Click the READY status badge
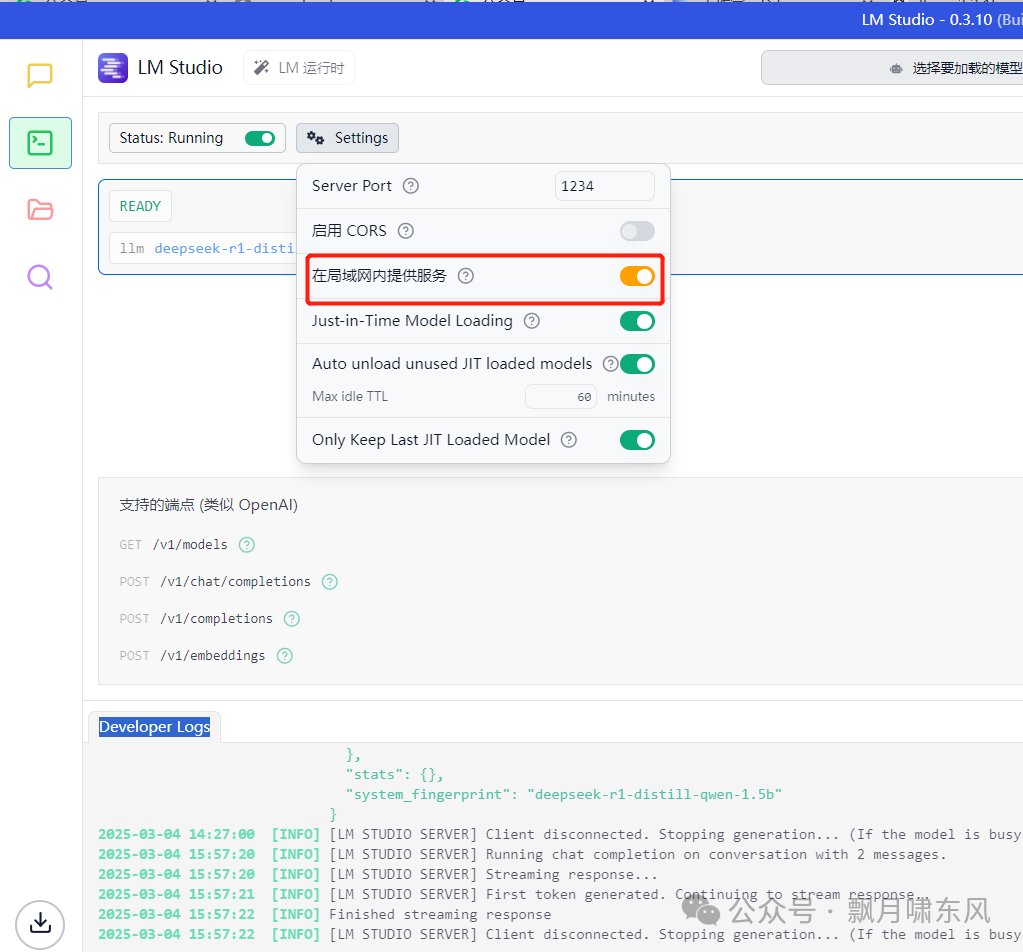Screen dimensions: 1023x952 click(x=140, y=206)
